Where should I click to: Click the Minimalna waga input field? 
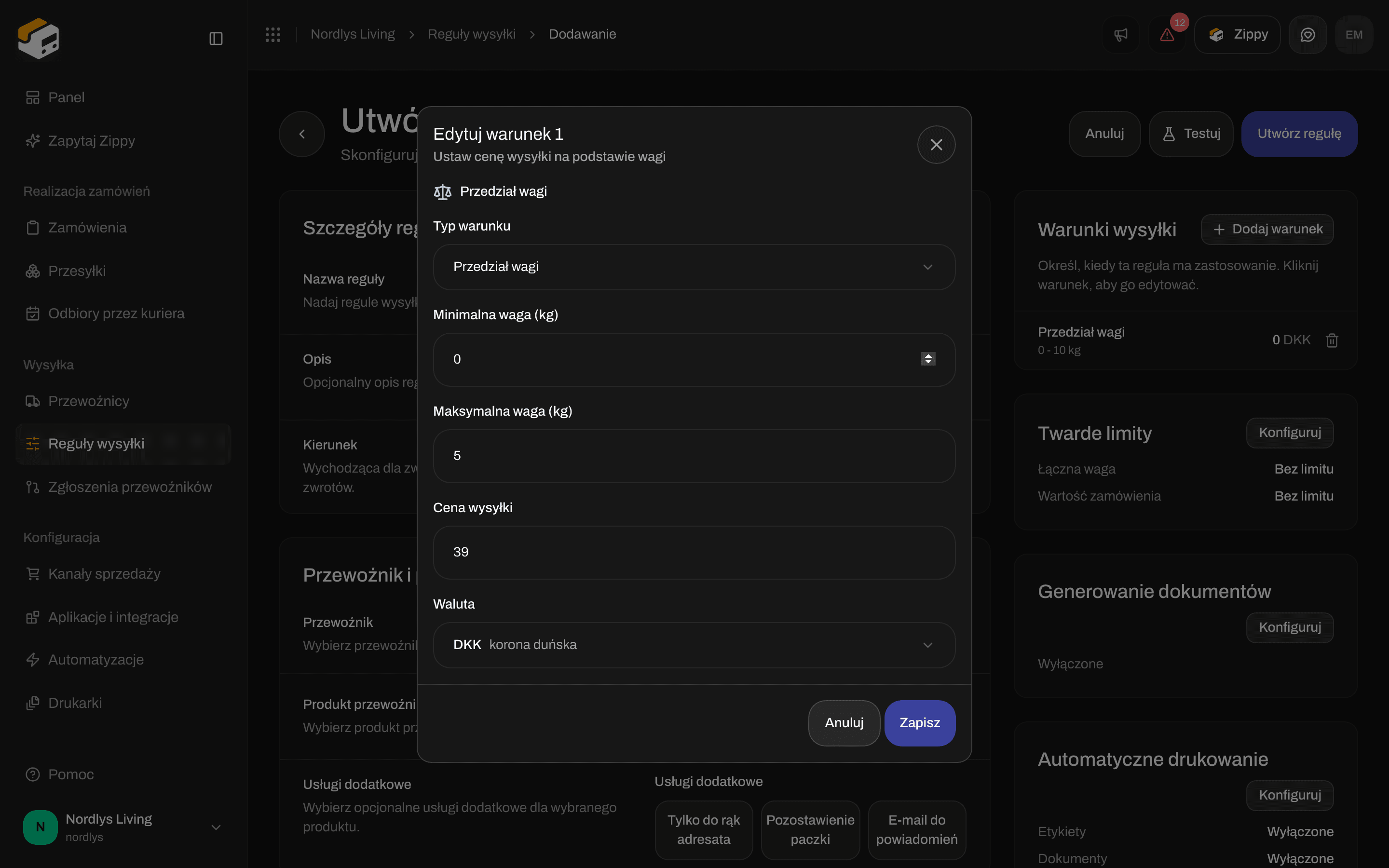[694, 359]
